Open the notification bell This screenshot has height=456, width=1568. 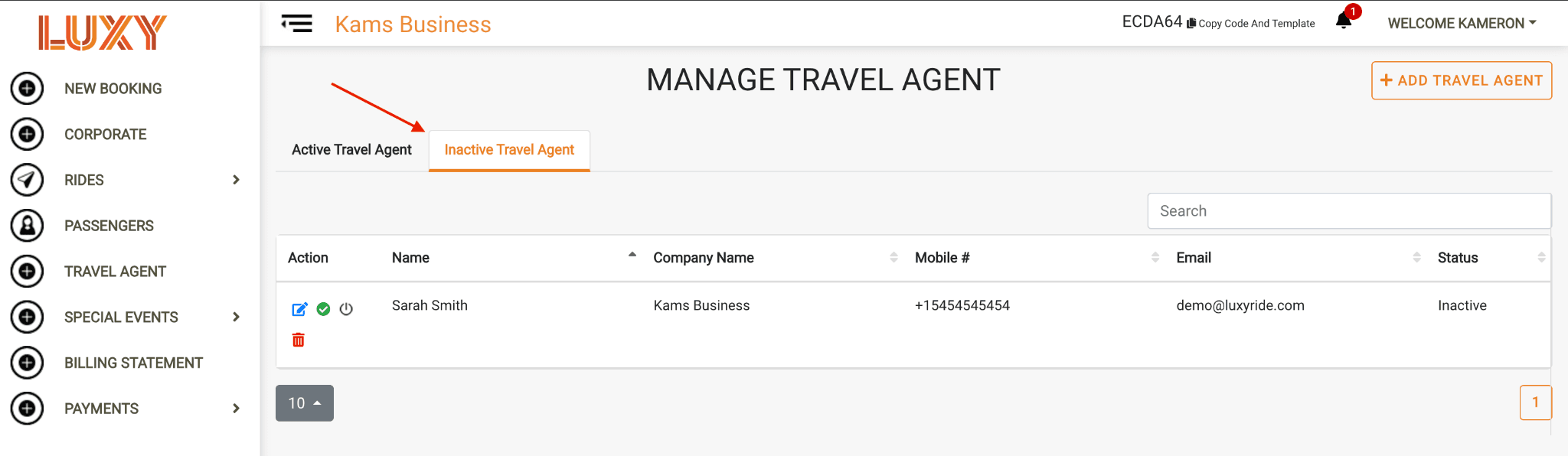click(x=1344, y=21)
